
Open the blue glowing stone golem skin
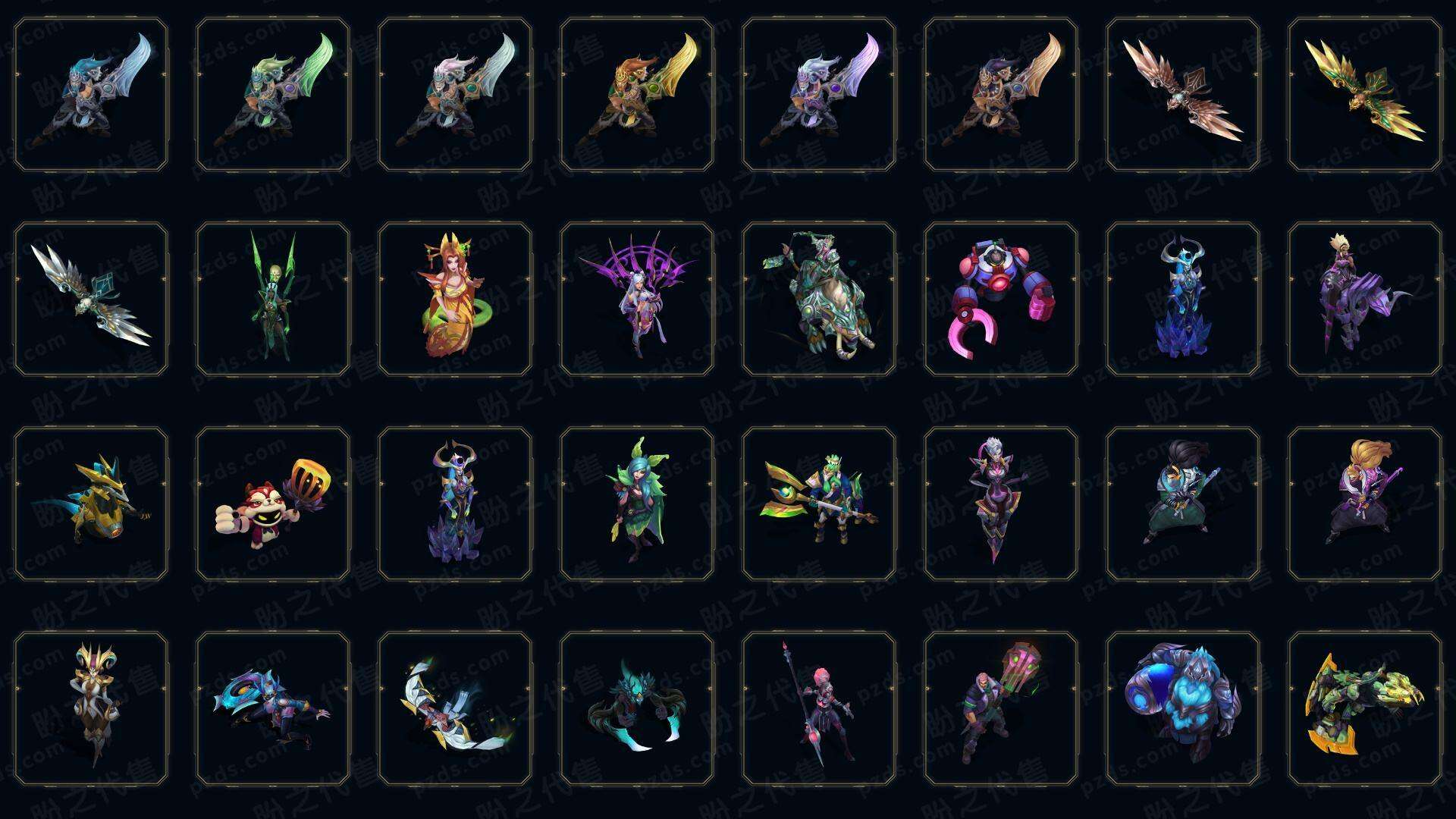click(x=1183, y=708)
